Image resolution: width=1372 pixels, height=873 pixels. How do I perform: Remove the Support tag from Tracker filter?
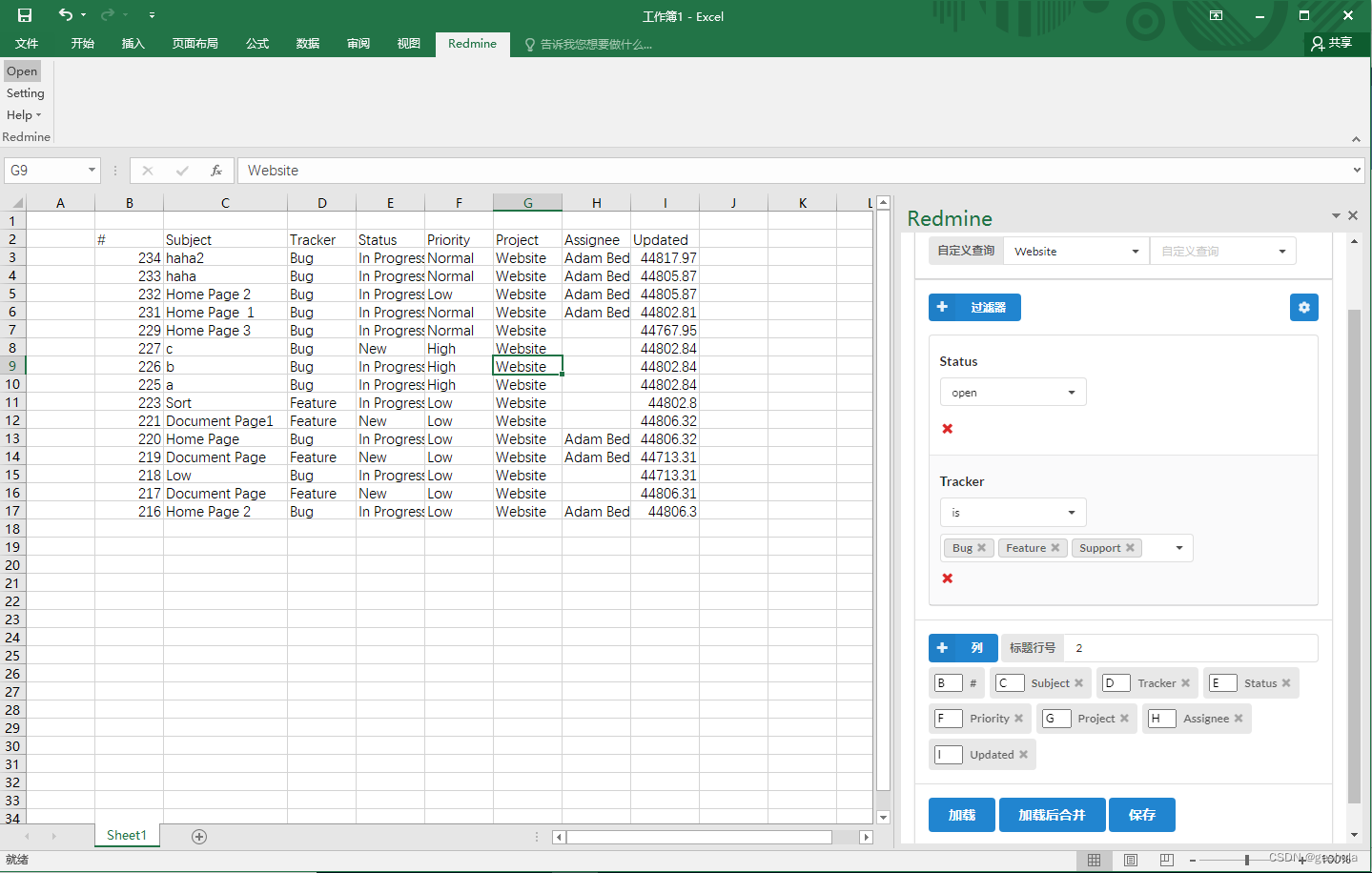[1130, 548]
